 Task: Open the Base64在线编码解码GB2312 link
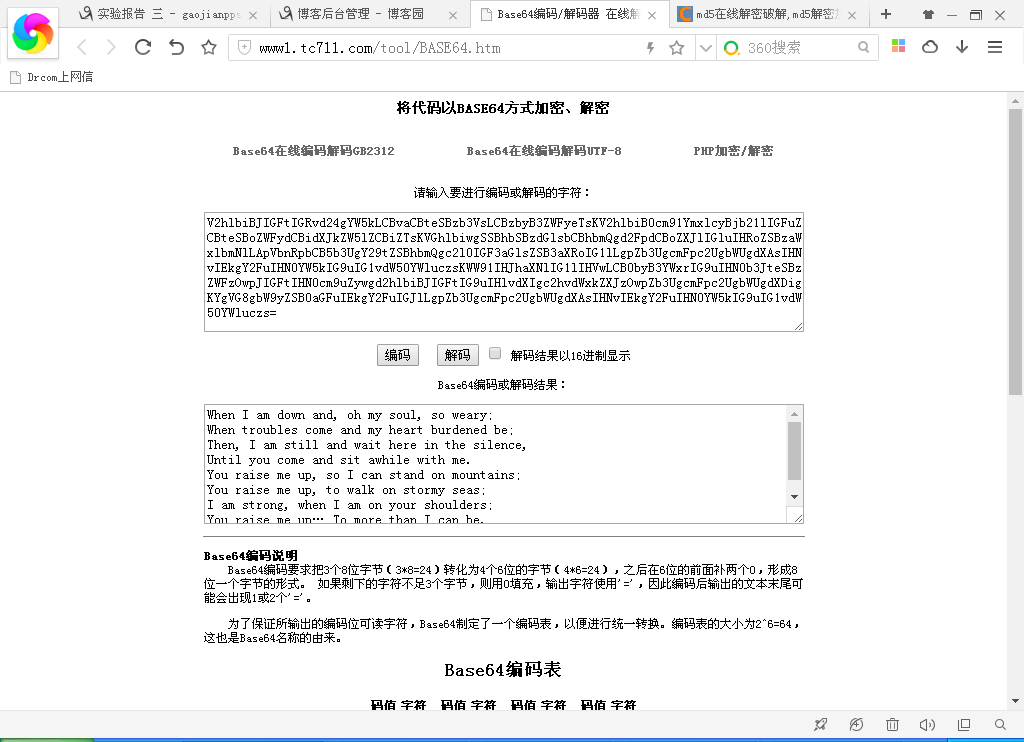(x=313, y=151)
